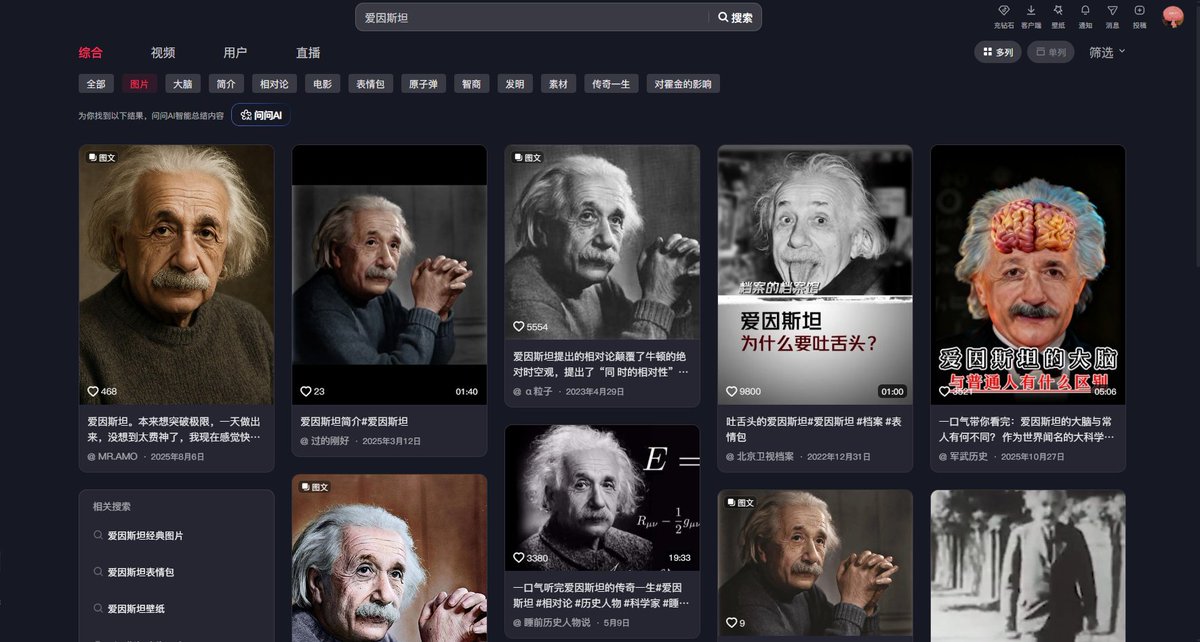Click related search 爱因斯坦经典图片

coord(145,536)
